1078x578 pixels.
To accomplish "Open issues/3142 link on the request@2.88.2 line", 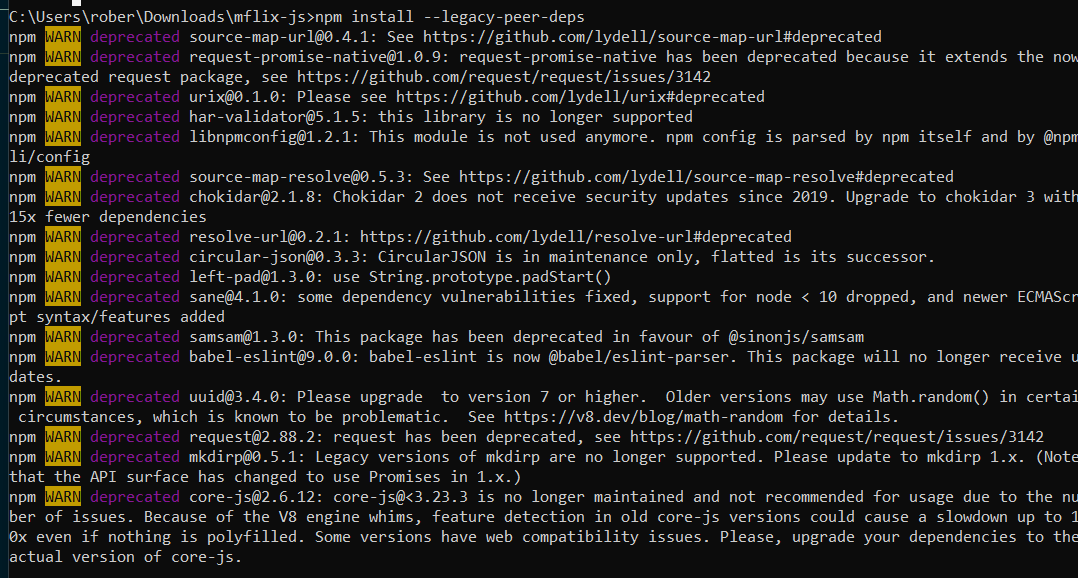I will [836, 437].
